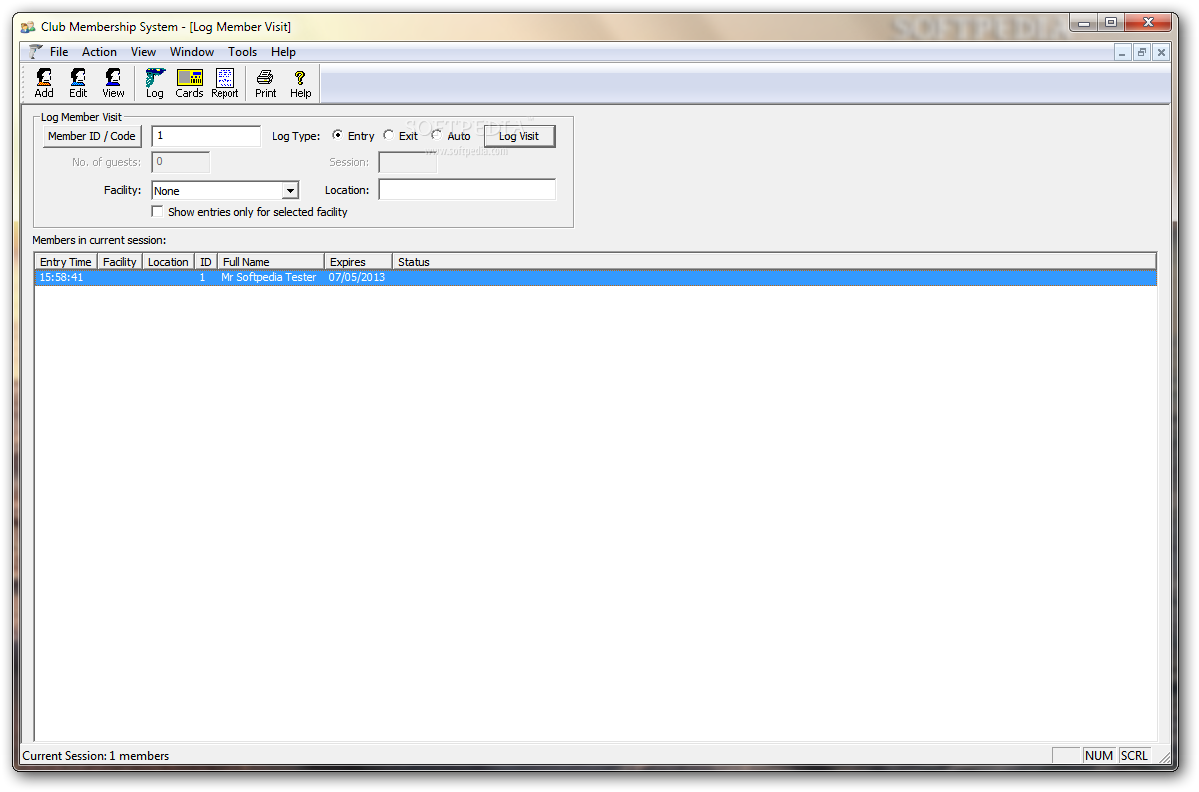Viewport: 1199px width, 792px height.
Task: Open the View menu
Action: click(x=143, y=52)
